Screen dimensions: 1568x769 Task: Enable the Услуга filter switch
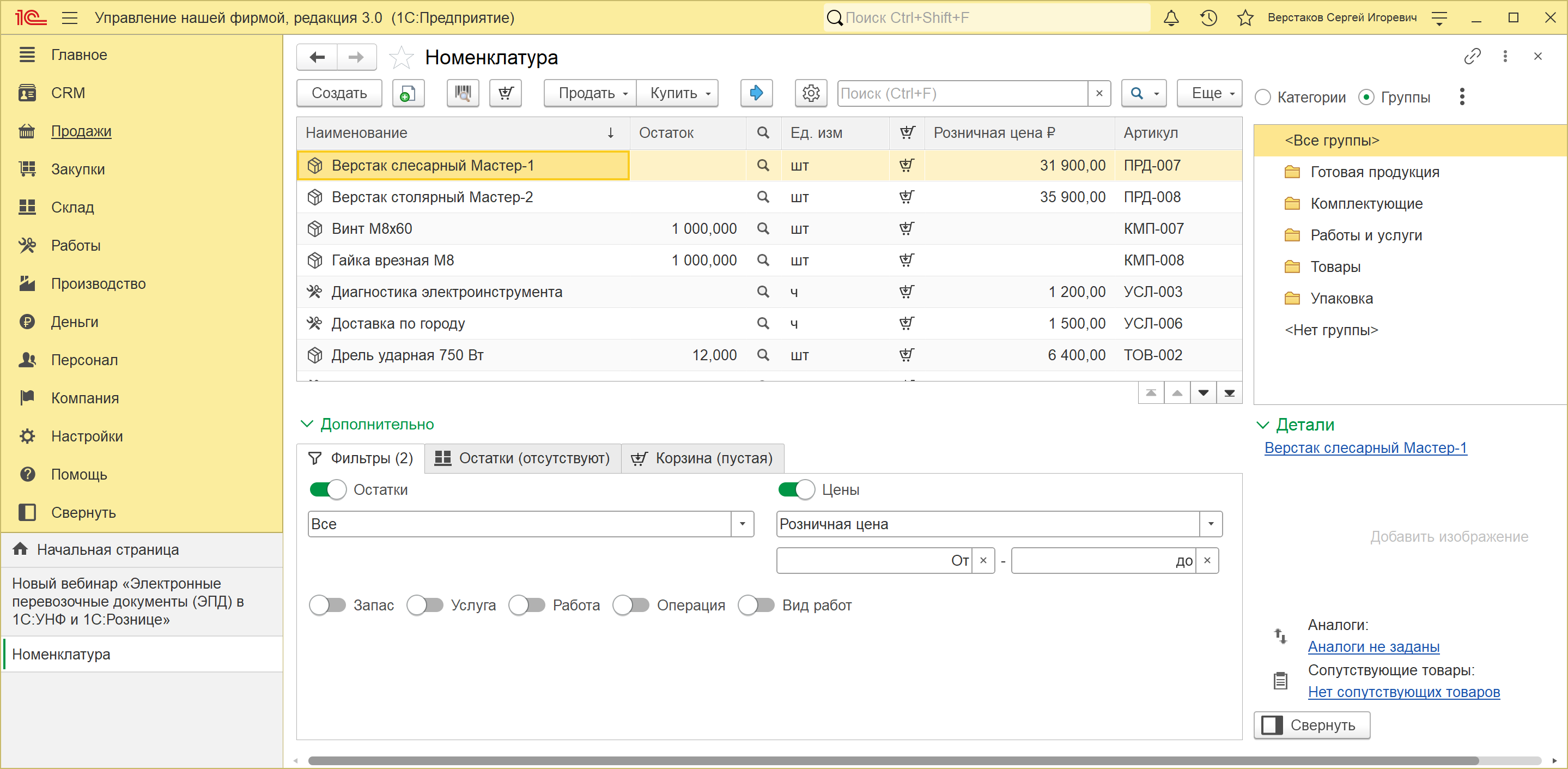tap(425, 605)
